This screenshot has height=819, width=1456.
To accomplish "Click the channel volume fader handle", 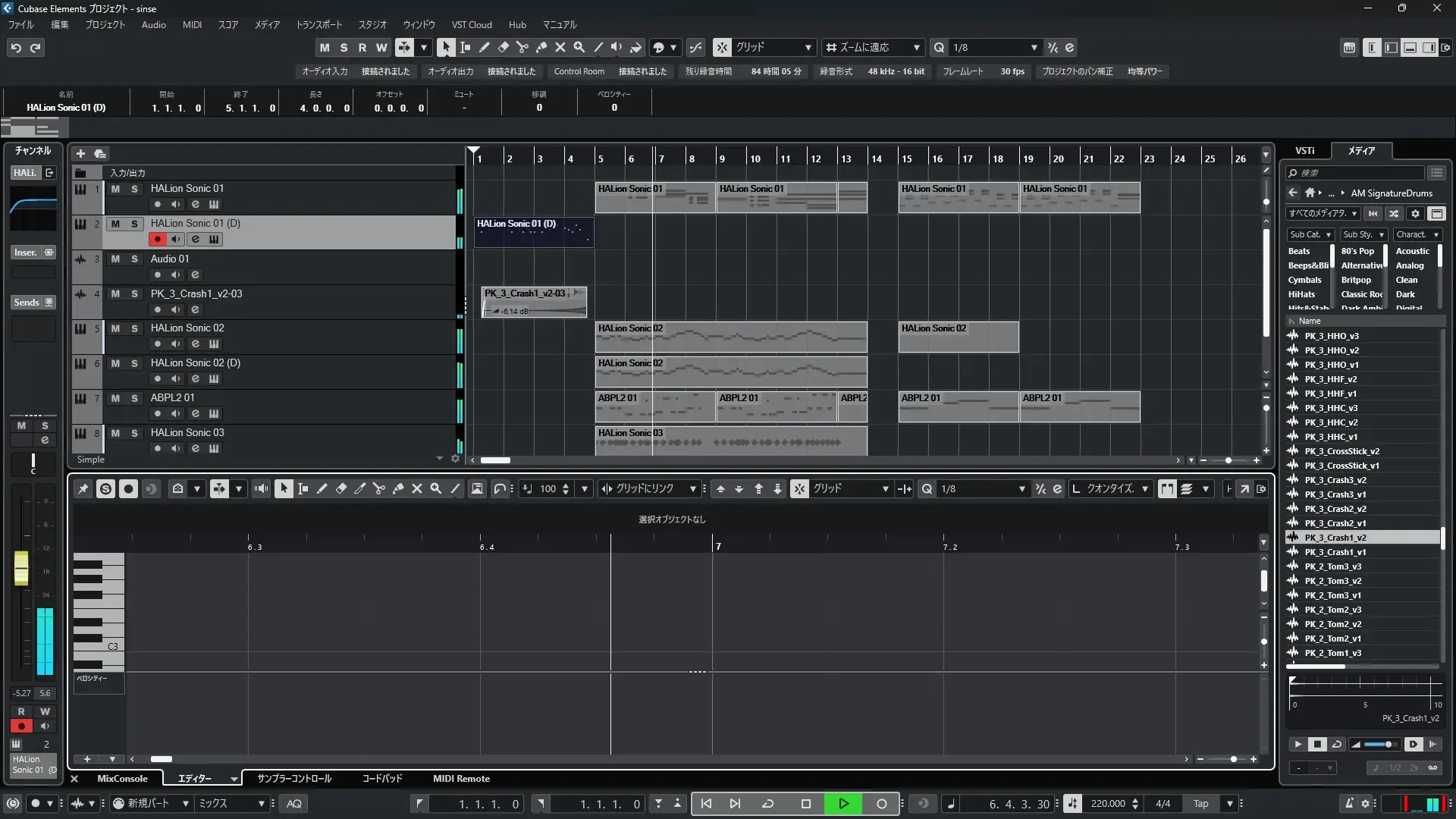I will 21,568.
